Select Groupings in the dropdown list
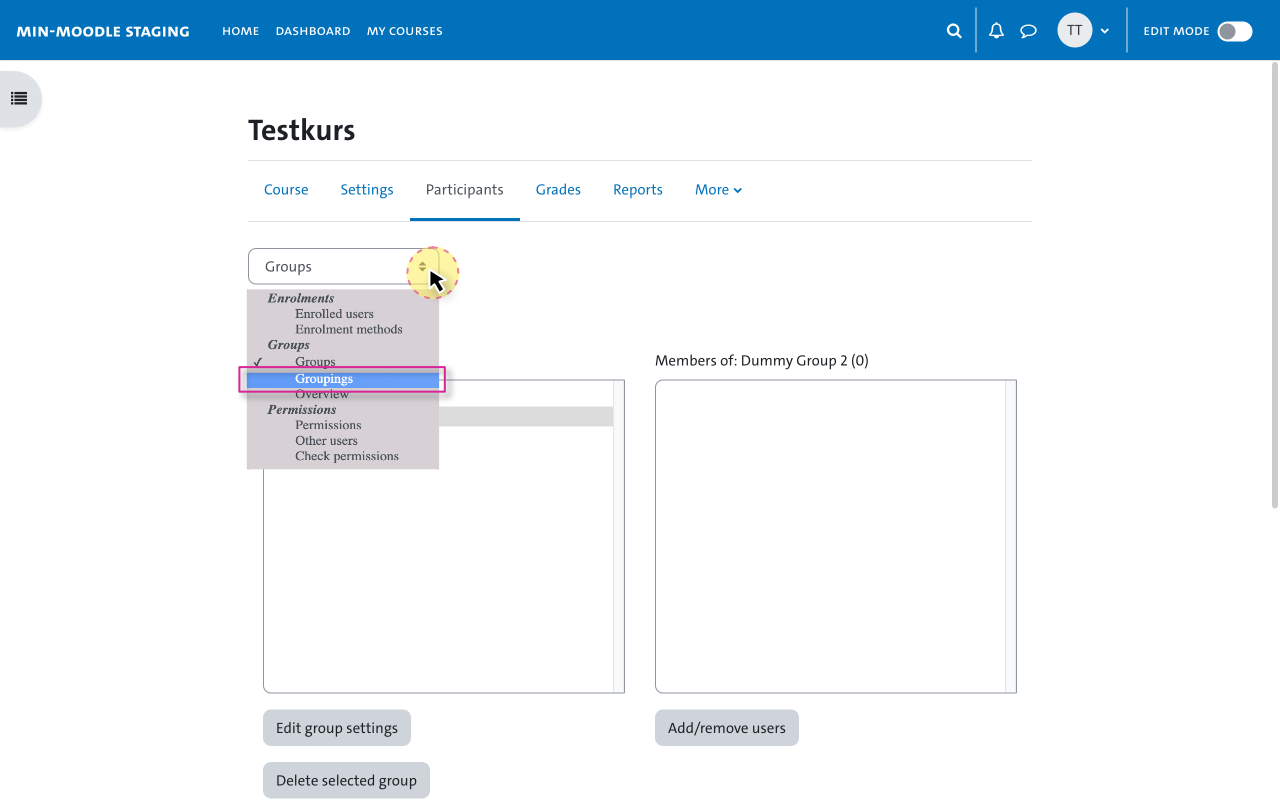 [343, 379]
